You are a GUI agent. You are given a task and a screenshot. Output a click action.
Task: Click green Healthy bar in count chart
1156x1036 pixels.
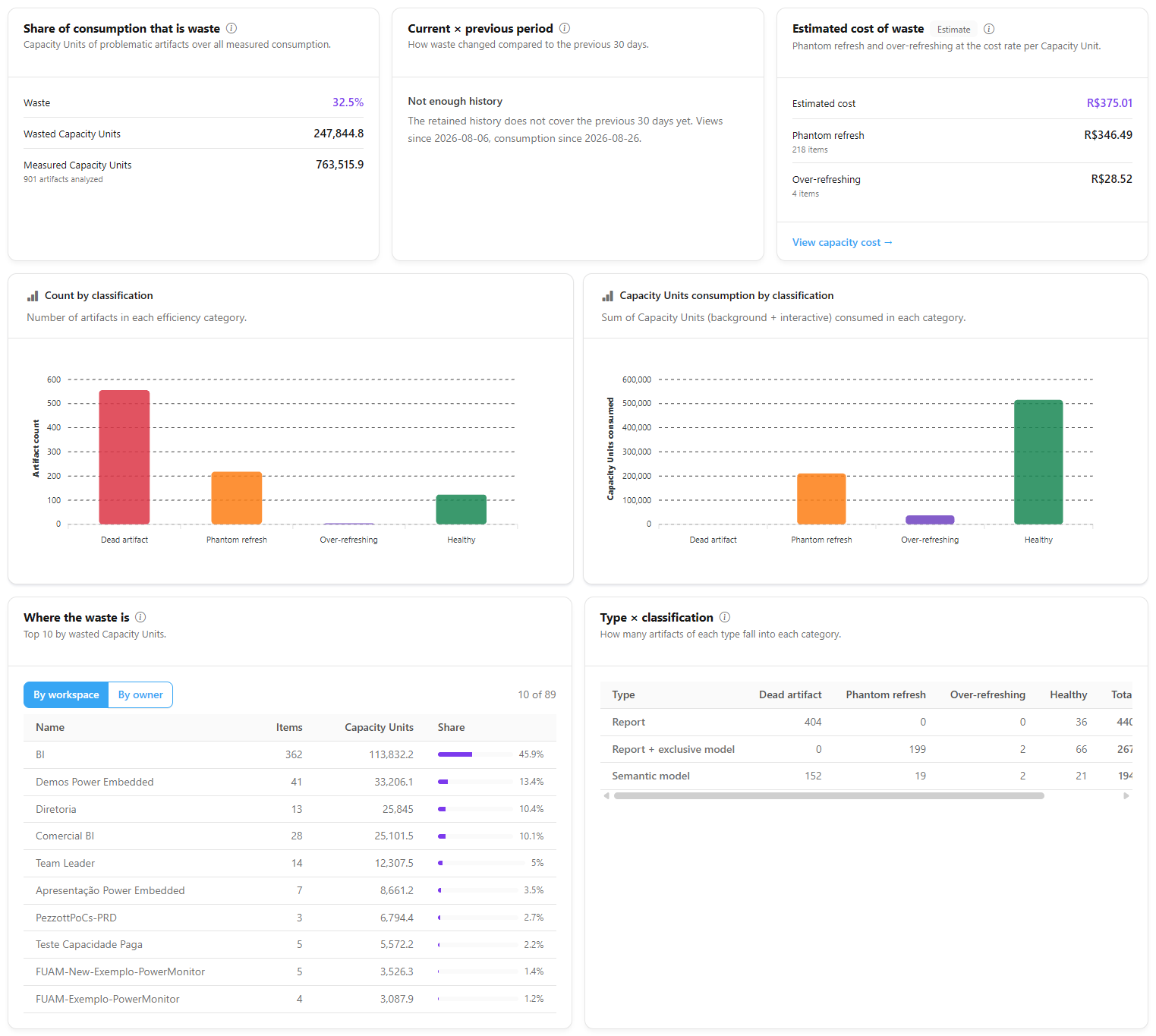click(461, 509)
